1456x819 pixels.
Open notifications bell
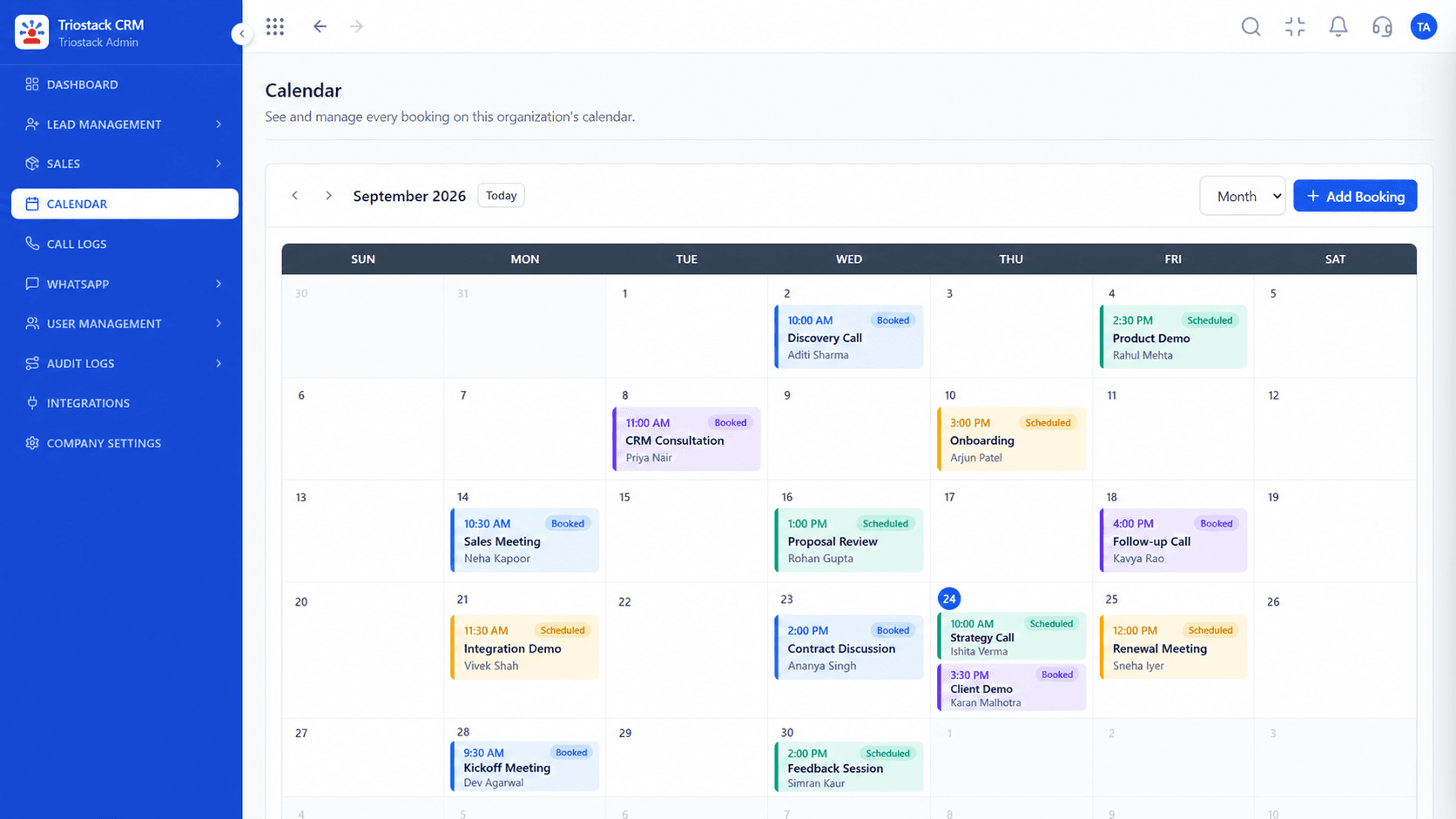pyautogui.click(x=1338, y=27)
